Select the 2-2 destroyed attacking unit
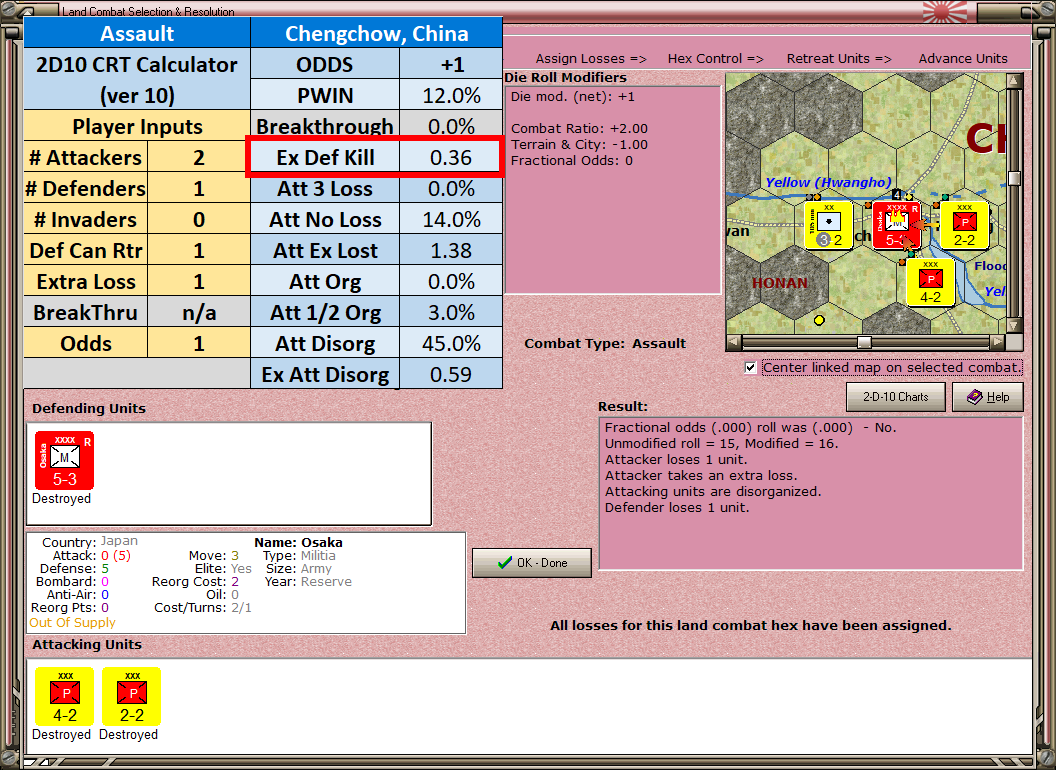Screen dimensions: 1056x770 point(131,696)
